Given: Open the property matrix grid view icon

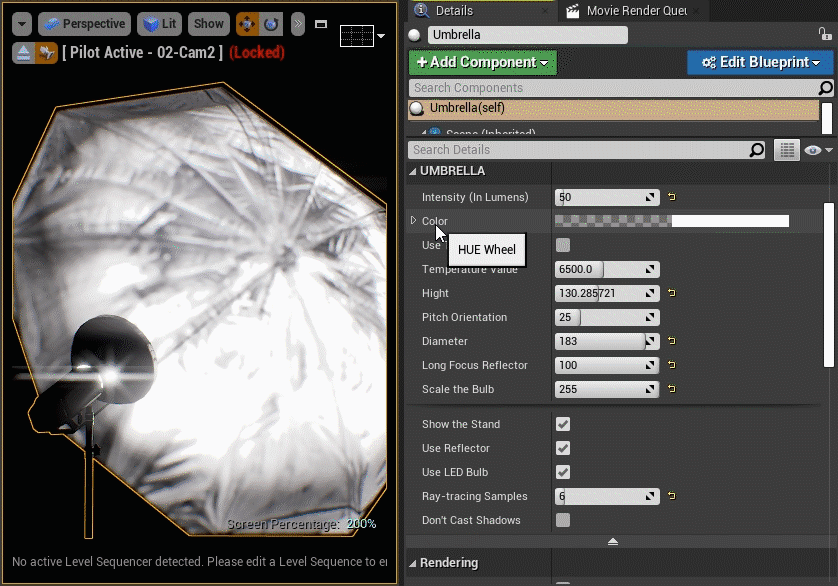Looking at the screenshot, I should 787,150.
